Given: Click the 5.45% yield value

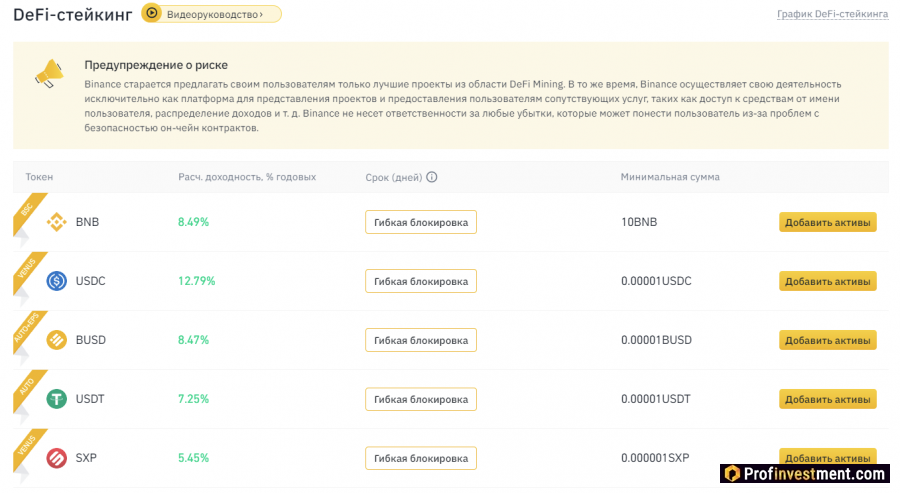Looking at the screenshot, I should pyautogui.click(x=193, y=458).
